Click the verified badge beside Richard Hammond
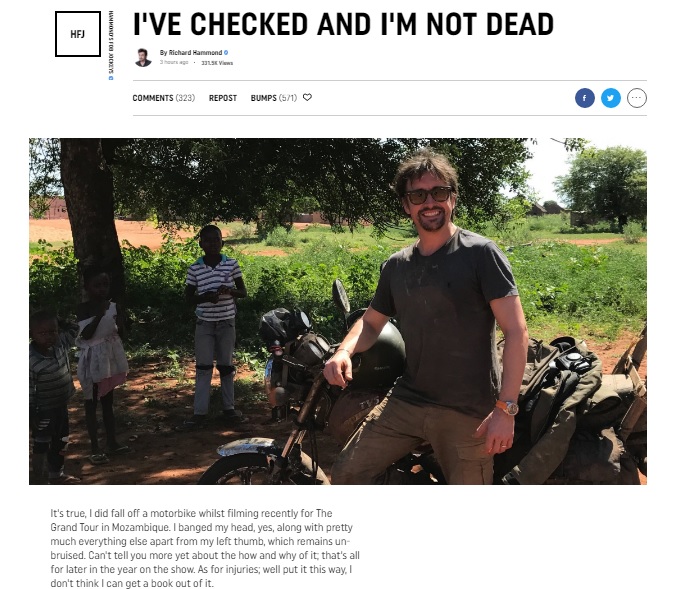The height and width of the screenshot is (589, 677). 226,53
